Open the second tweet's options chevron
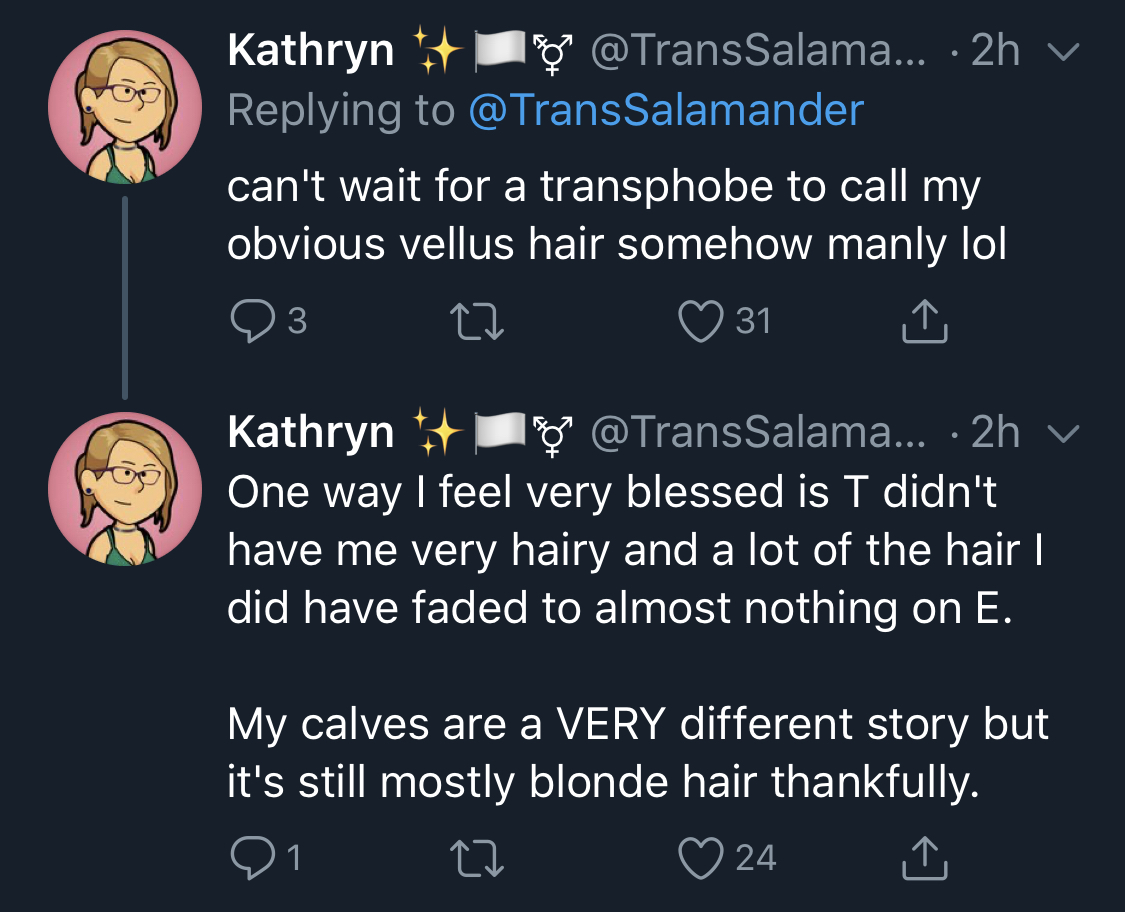This screenshot has height=912, width=1125. coord(1063,433)
